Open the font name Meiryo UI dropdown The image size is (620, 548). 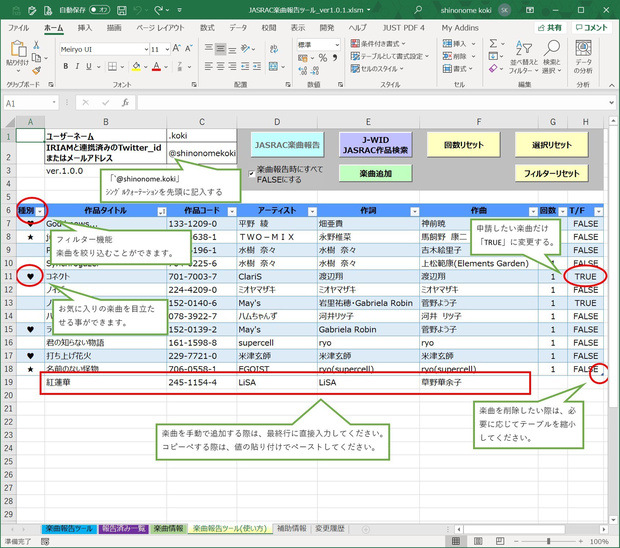(146, 49)
